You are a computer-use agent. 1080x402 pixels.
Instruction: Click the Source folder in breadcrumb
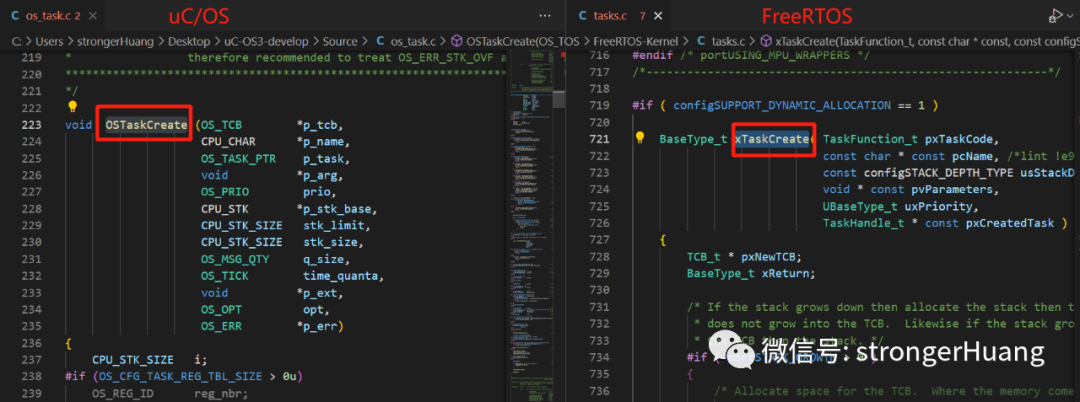340,41
